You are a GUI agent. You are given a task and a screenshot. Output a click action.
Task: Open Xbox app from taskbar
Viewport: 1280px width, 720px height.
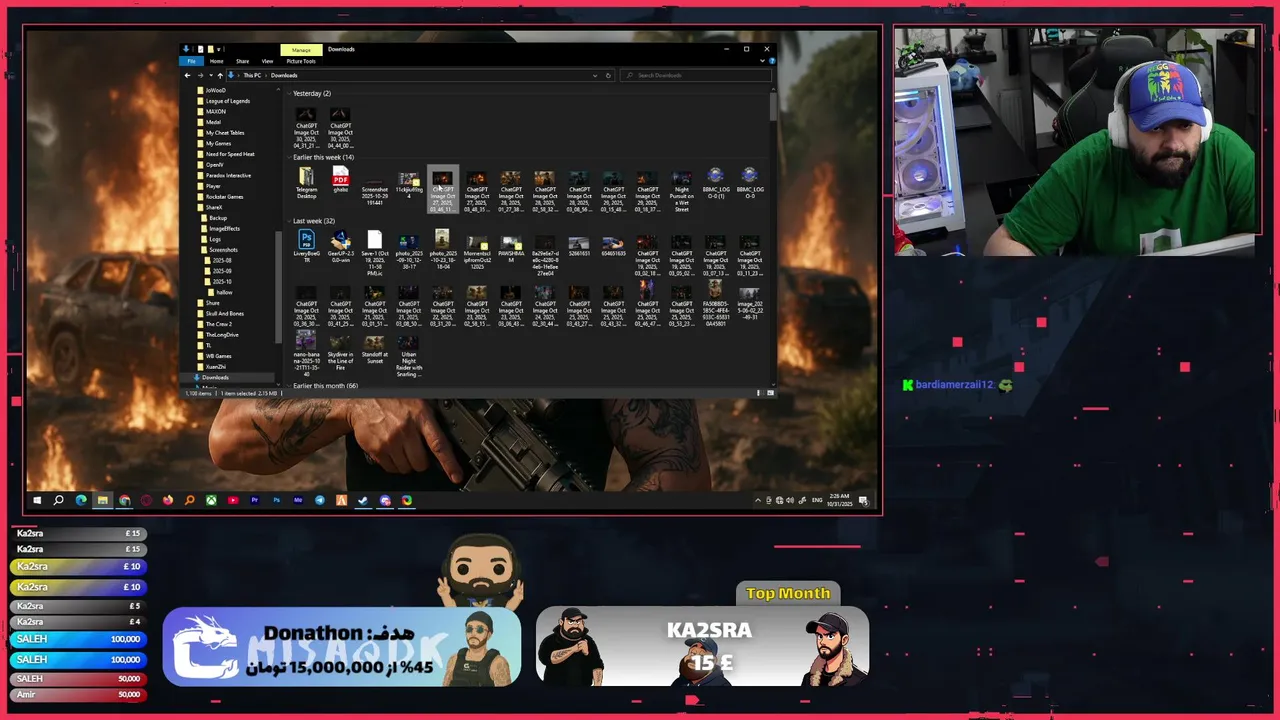[211, 500]
